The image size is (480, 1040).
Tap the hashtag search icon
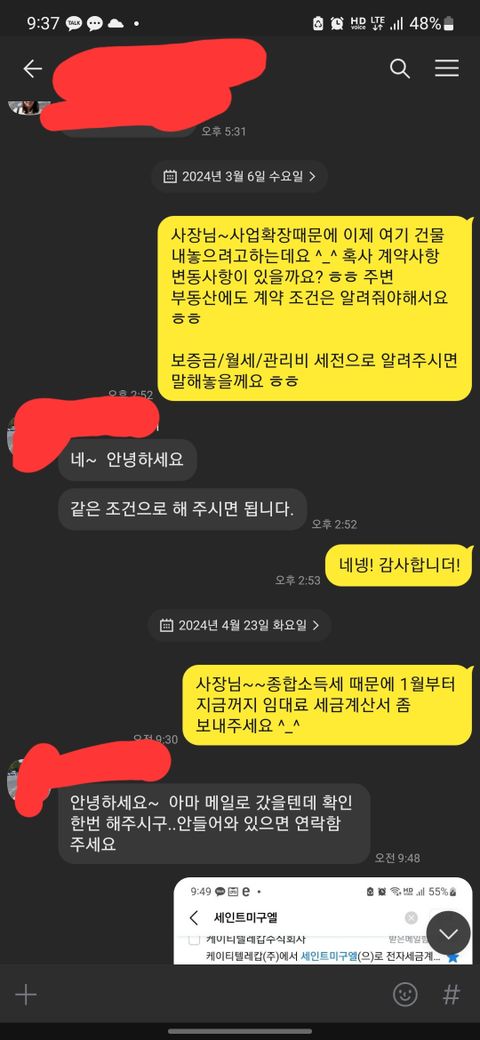(x=451, y=994)
